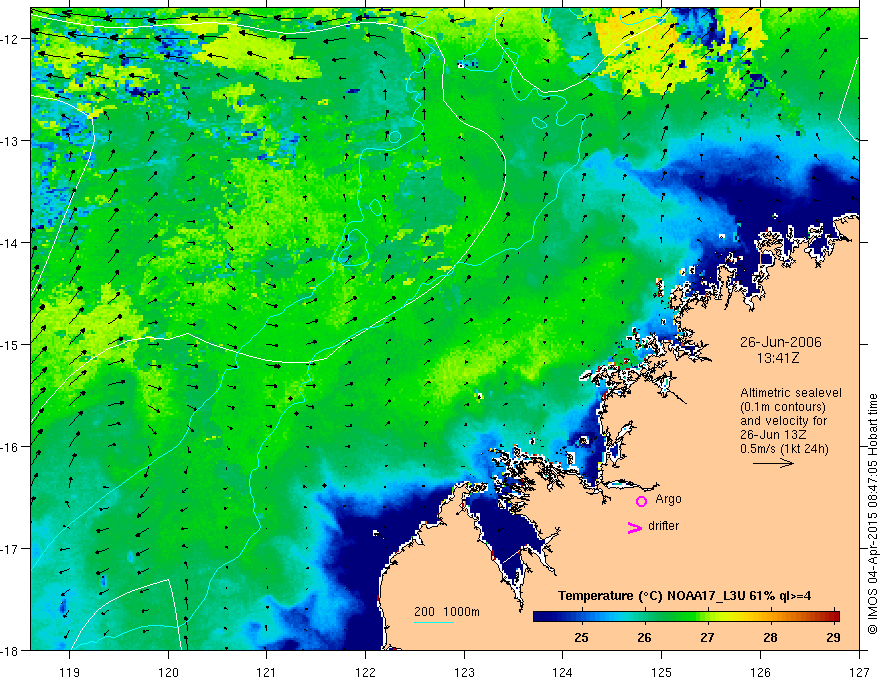The width and height of the screenshot is (880, 680).
Task: Click the velocity scale reference arrow
Action: coord(773,463)
